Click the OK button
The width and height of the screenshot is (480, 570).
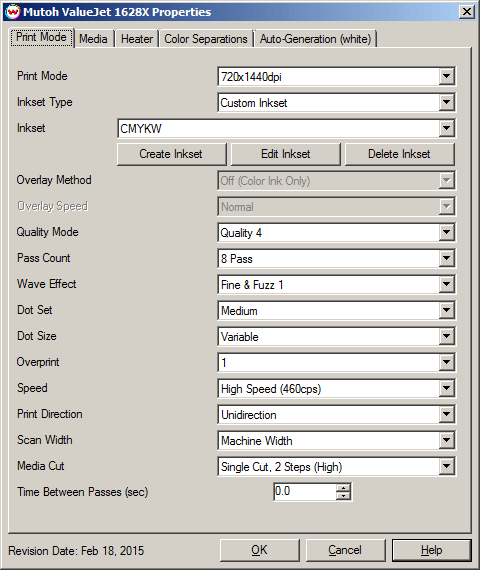(x=260, y=550)
